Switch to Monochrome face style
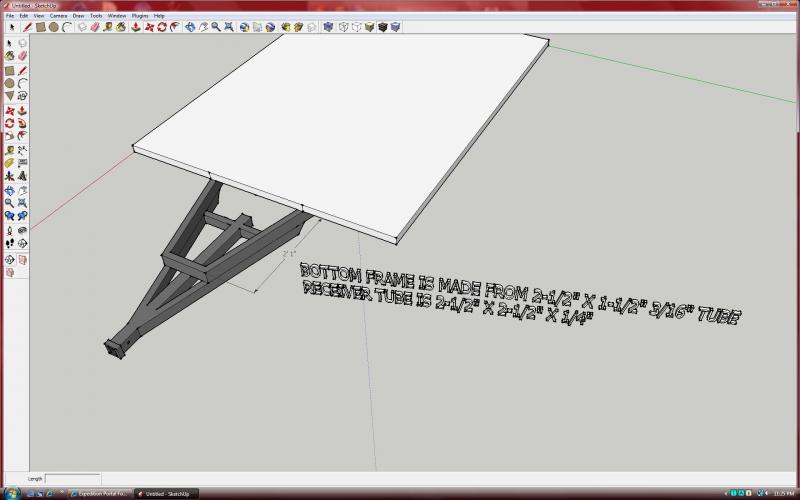800x500 pixels. pyautogui.click(x=395, y=27)
